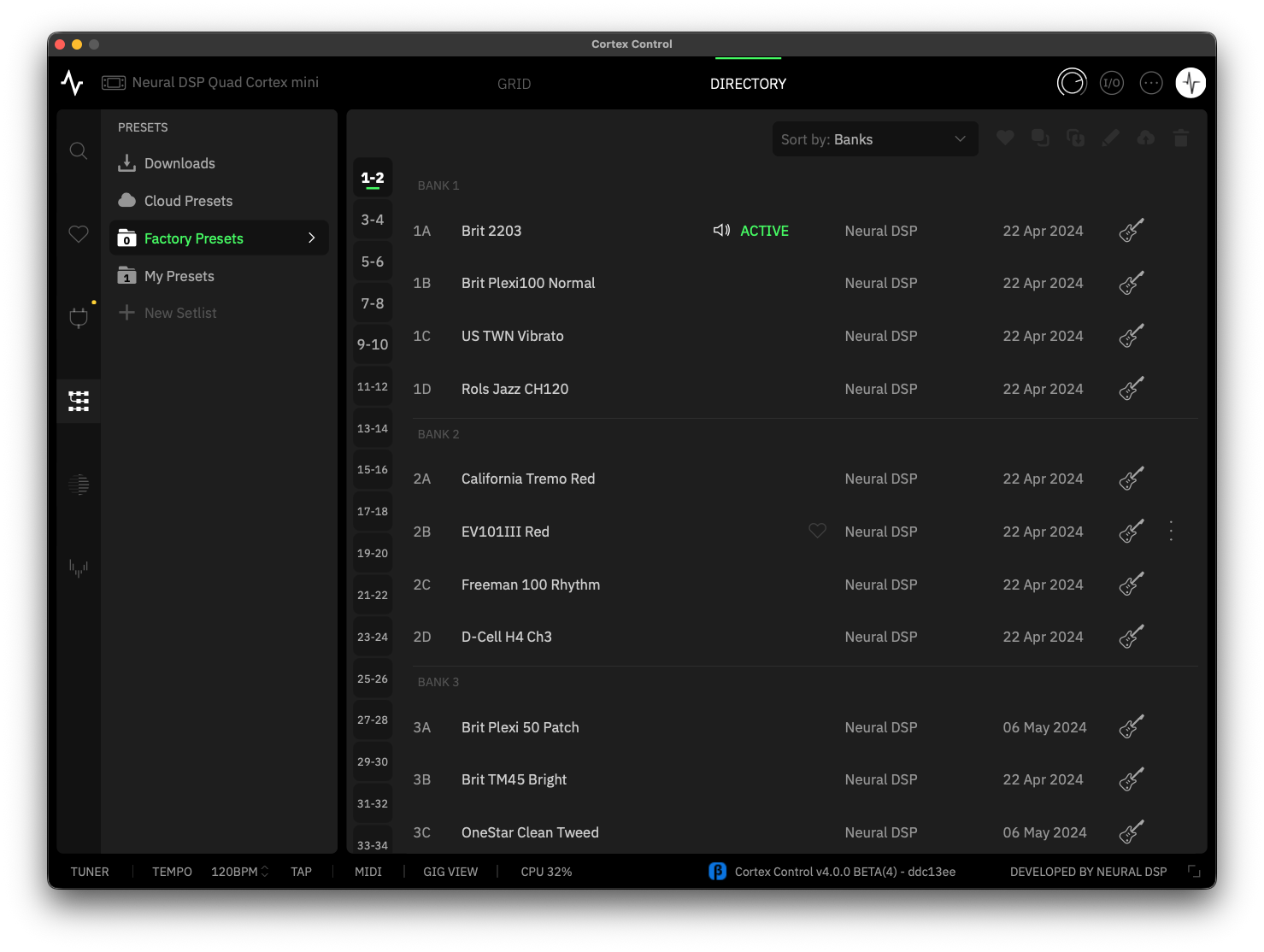The image size is (1264, 952).
Task: Switch to the GRID tab
Action: tap(514, 84)
